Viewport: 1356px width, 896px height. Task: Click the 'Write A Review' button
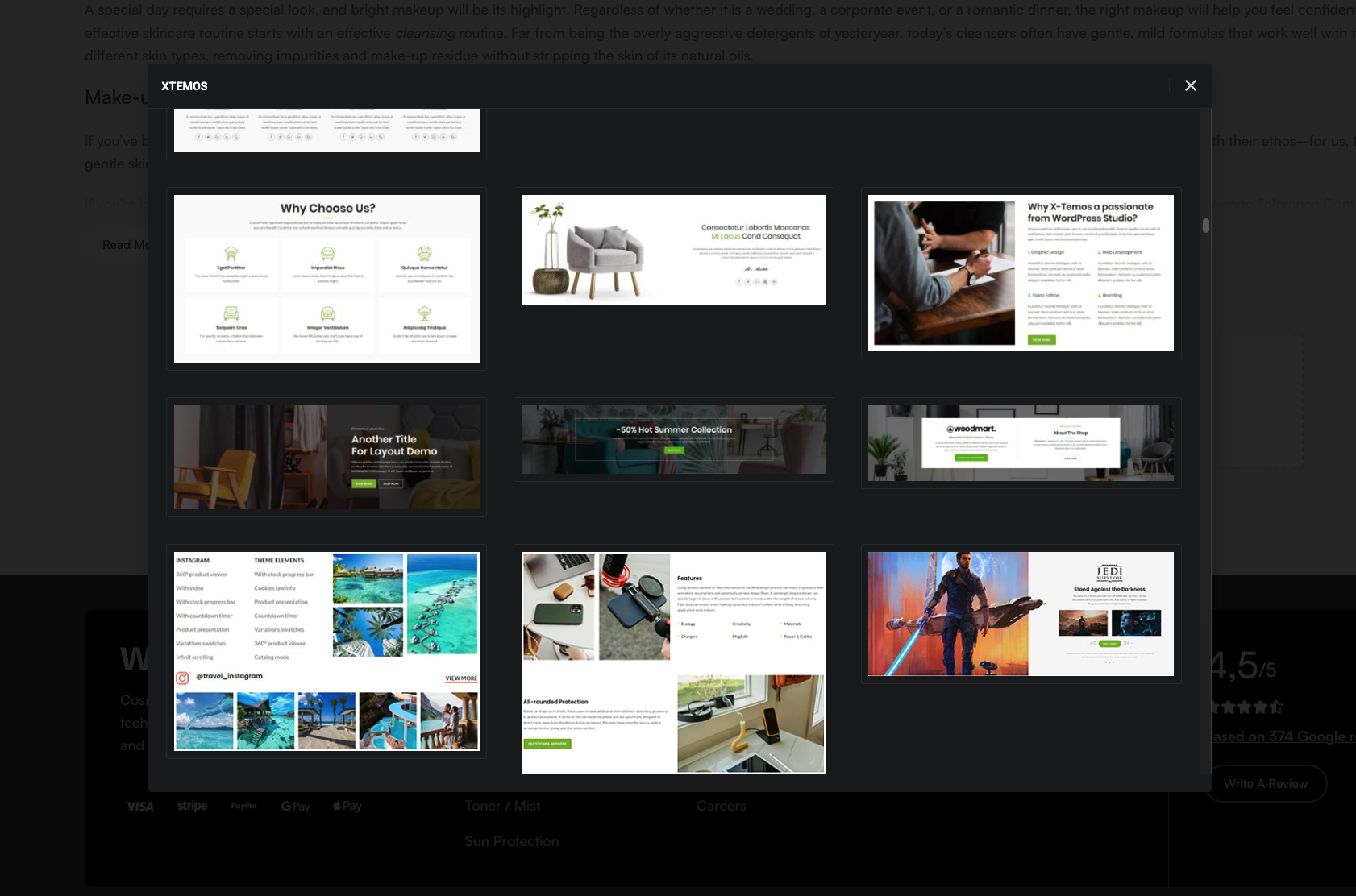coord(1266,783)
